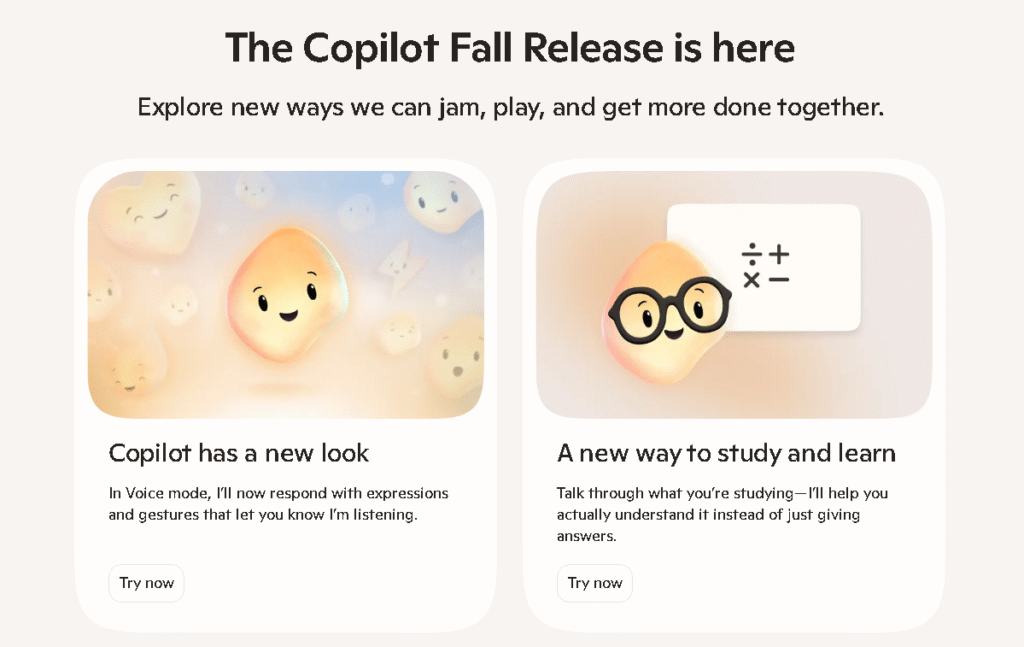The width and height of the screenshot is (1024, 647).
Task: Click the minus symbol on the white card
Action: tap(779, 280)
